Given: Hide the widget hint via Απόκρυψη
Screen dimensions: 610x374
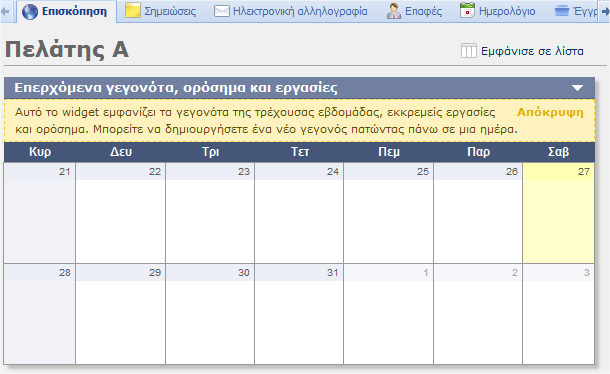Looking at the screenshot, I should click(x=550, y=112).
